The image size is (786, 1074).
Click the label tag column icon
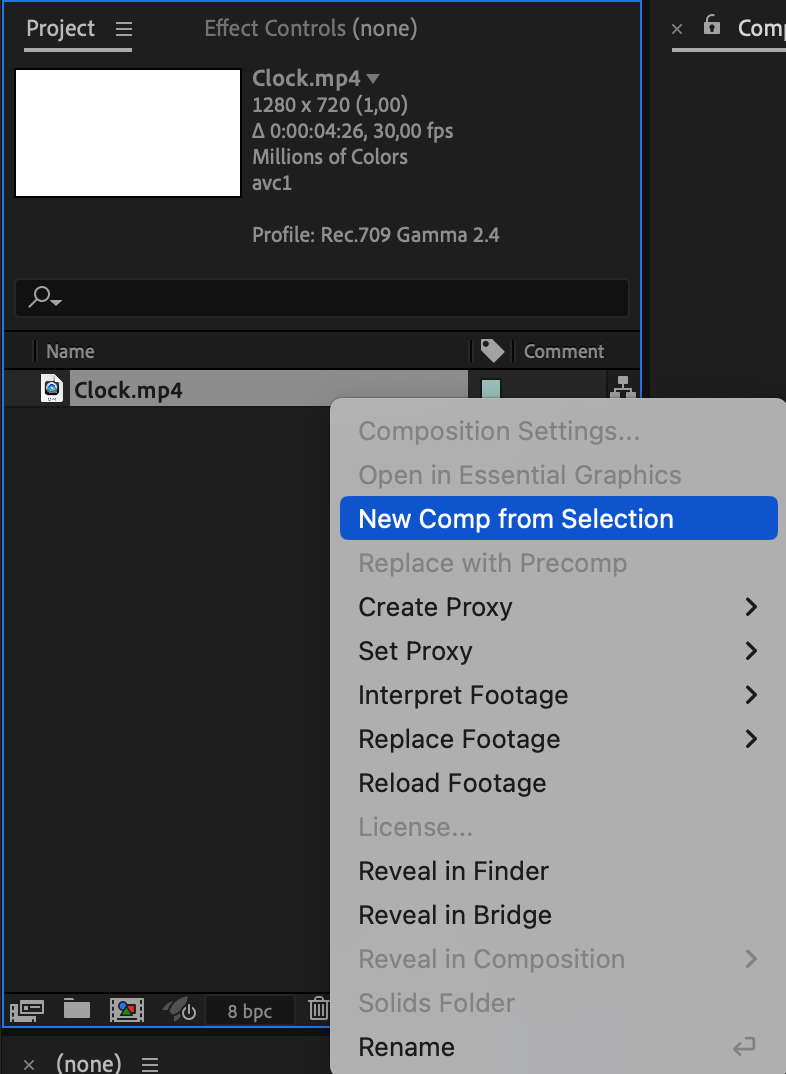click(492, 351)
